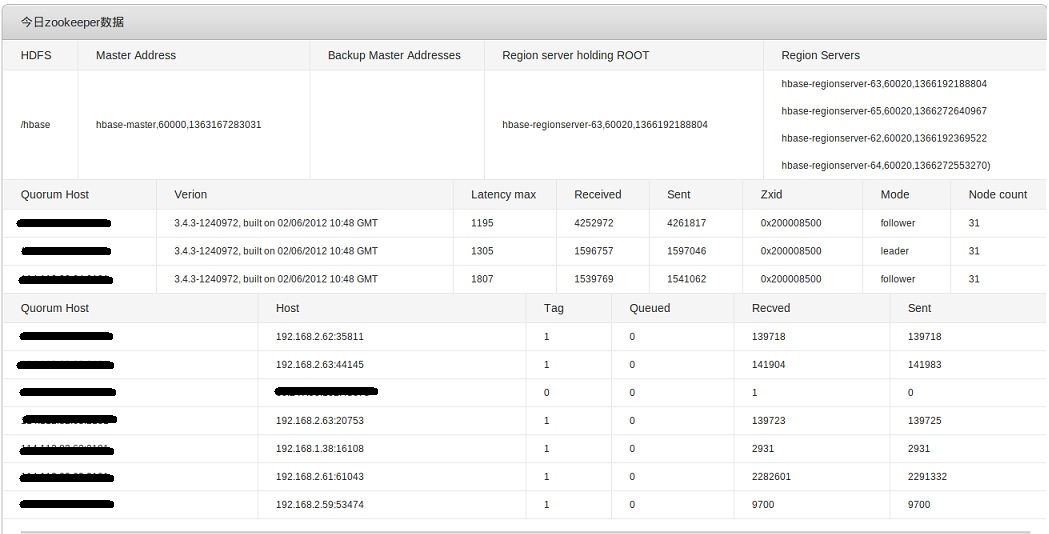Click the Queued column header
Screen dimensions: 1049x534
click(649, 308)
